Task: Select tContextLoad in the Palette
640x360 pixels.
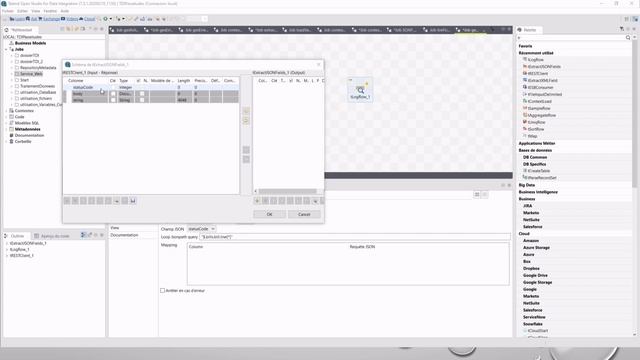Action: pyautogui.click(x=539, y=101)
